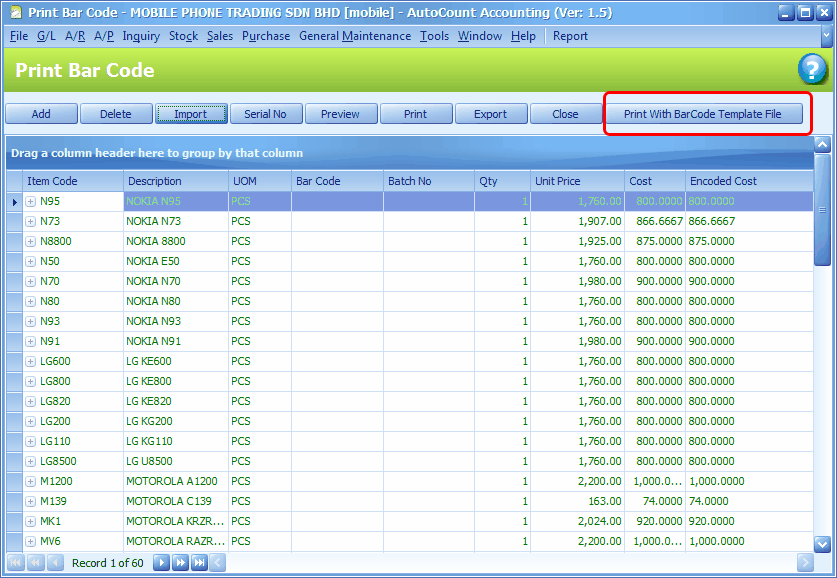This screenshot has width=837, height=578.
Task: Sort by the Encoded Cost column header
Action: pos(749,181)
